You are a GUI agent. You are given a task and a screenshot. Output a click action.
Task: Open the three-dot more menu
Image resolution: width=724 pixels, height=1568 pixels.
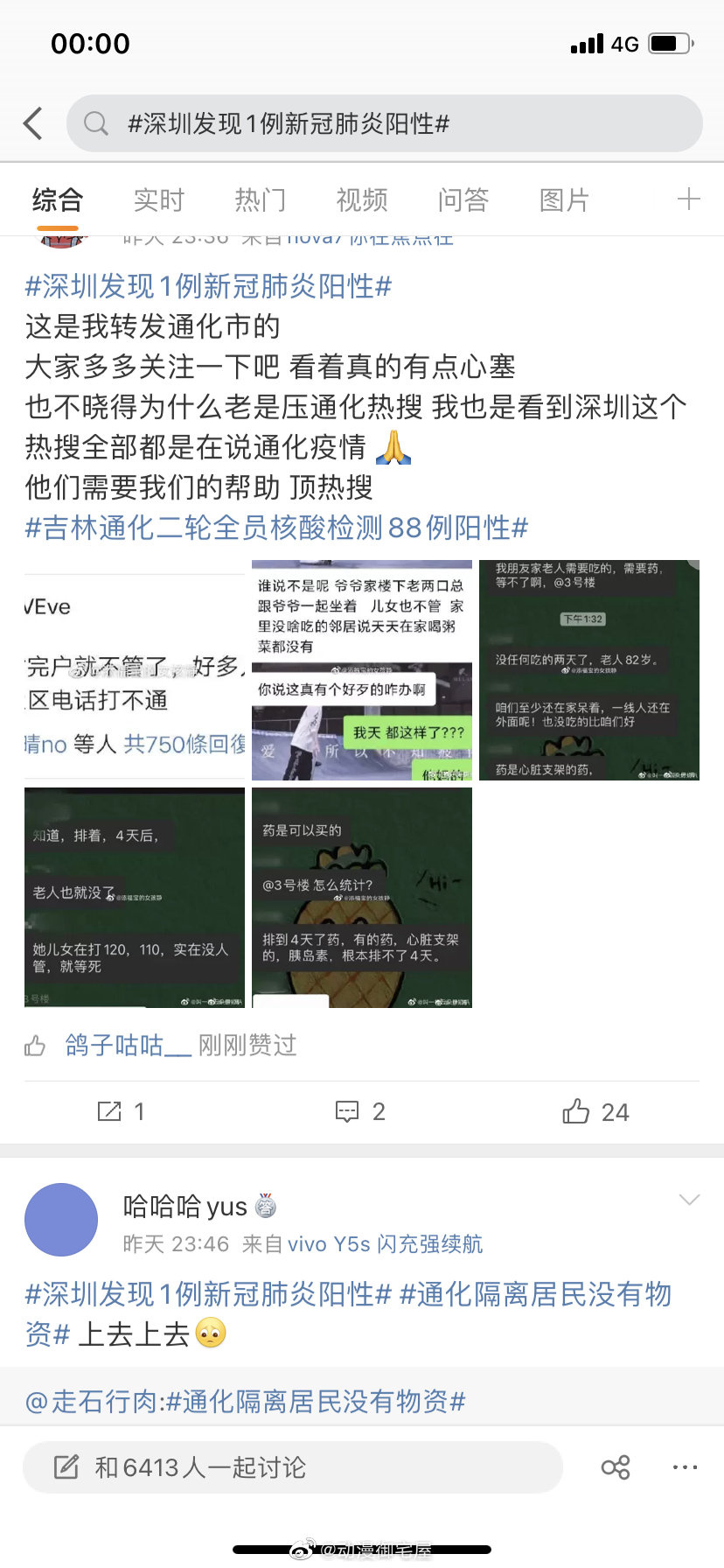pyautogui.click(x=685, y=1467)
